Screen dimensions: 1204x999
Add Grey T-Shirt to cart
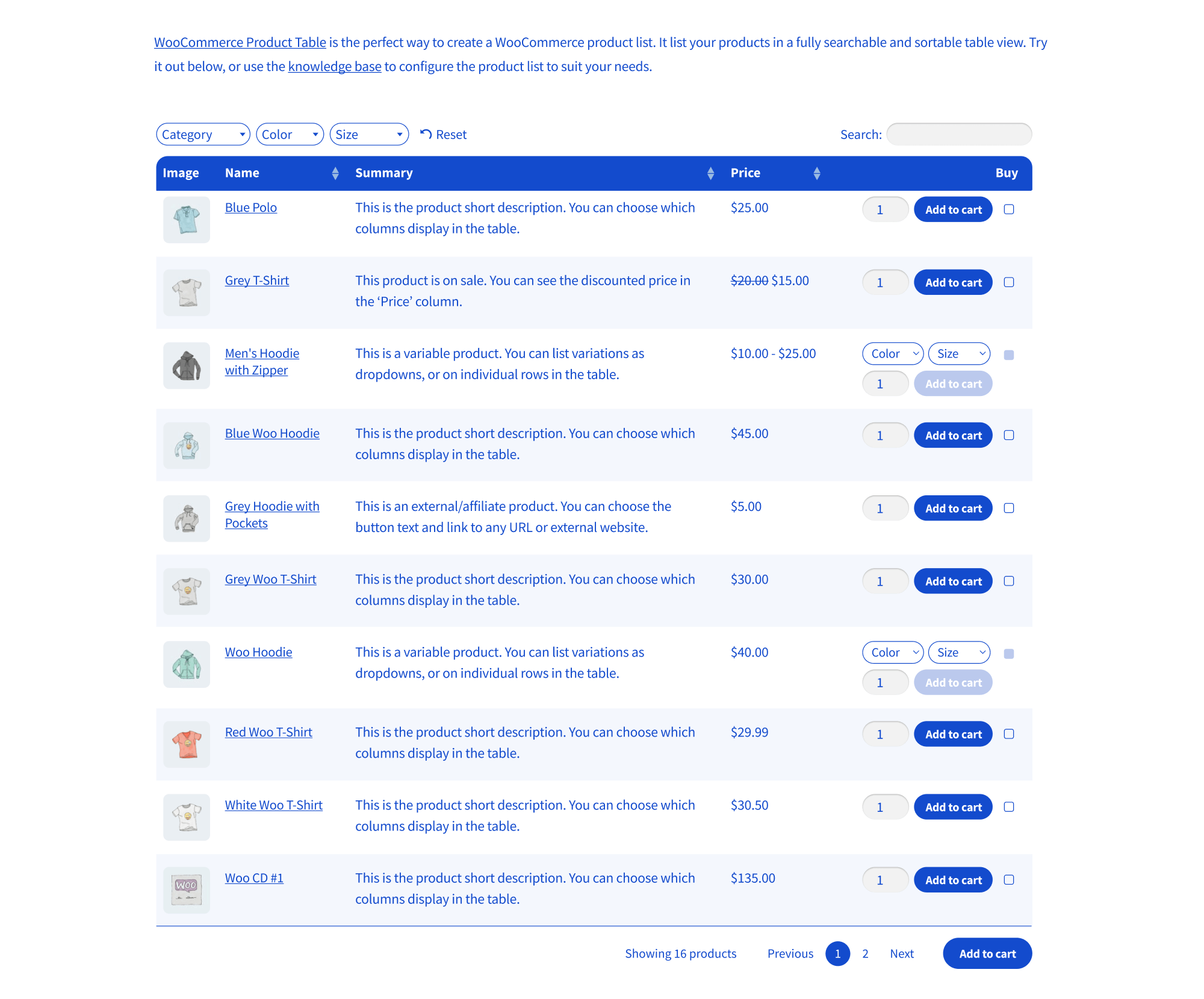(953, 282)
